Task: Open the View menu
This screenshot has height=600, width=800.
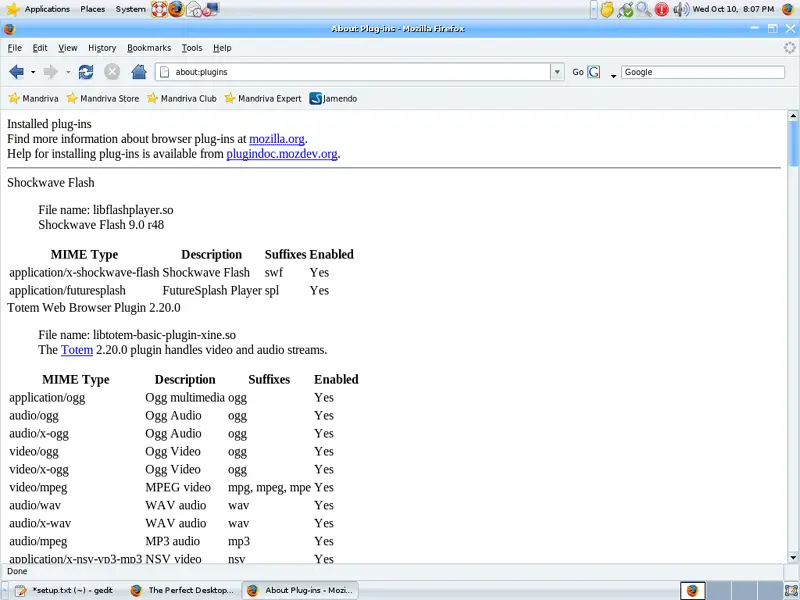Action: 67,48
